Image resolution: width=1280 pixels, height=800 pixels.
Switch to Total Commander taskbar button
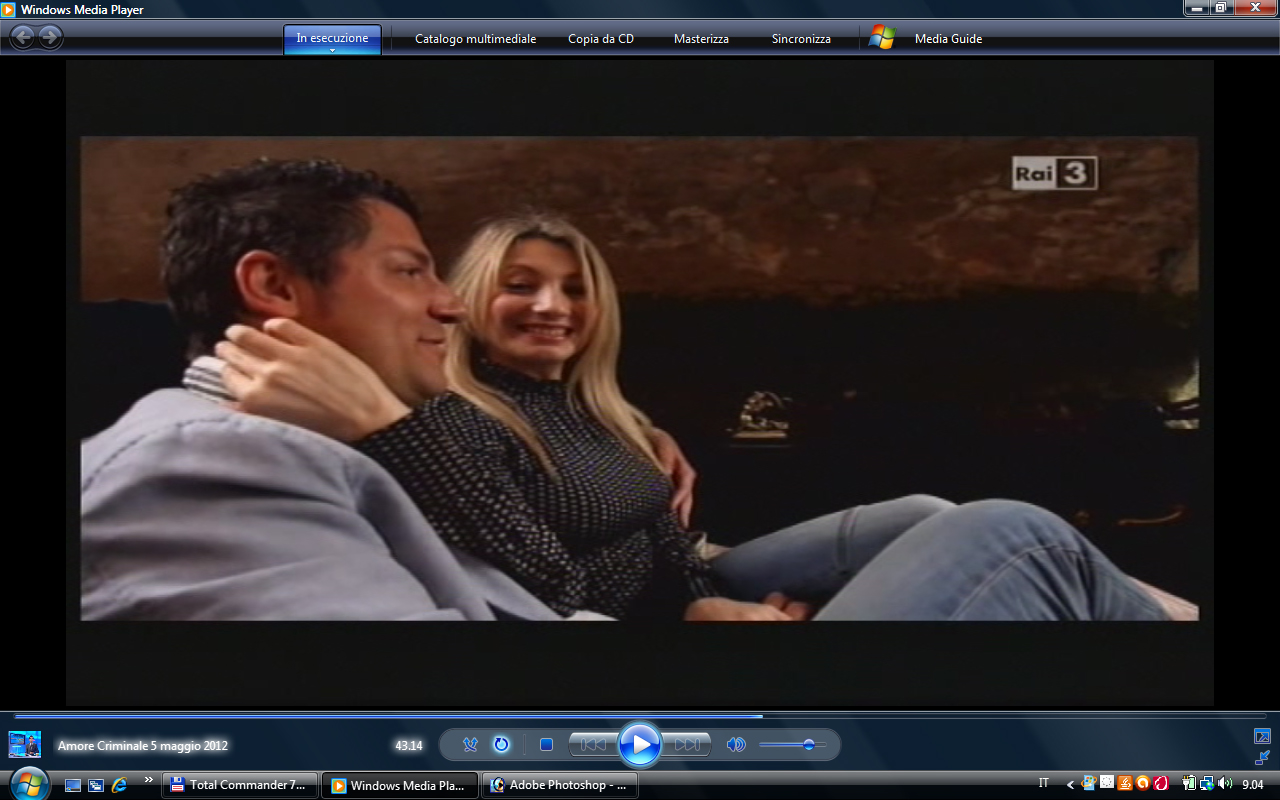point(239,785)
